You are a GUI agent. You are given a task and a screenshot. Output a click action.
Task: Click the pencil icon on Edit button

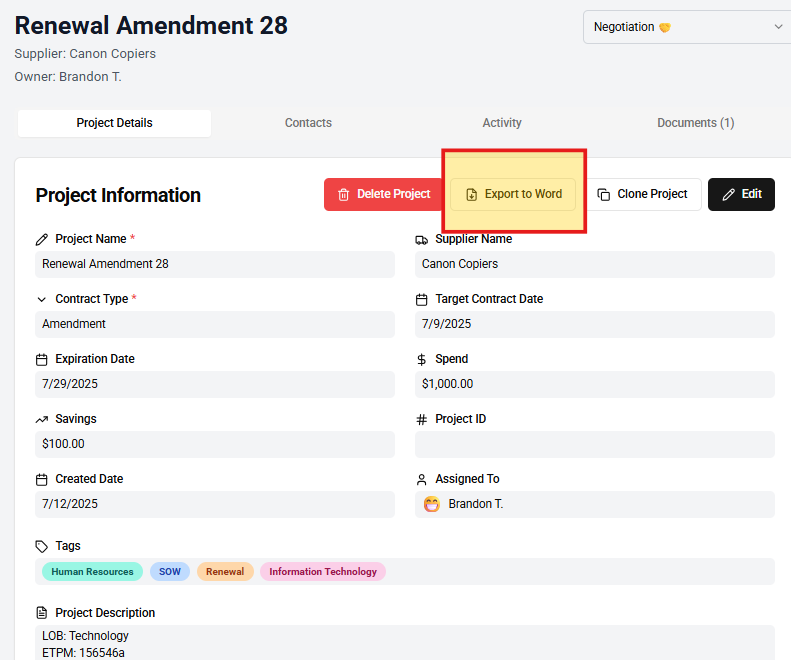(729, 194)
